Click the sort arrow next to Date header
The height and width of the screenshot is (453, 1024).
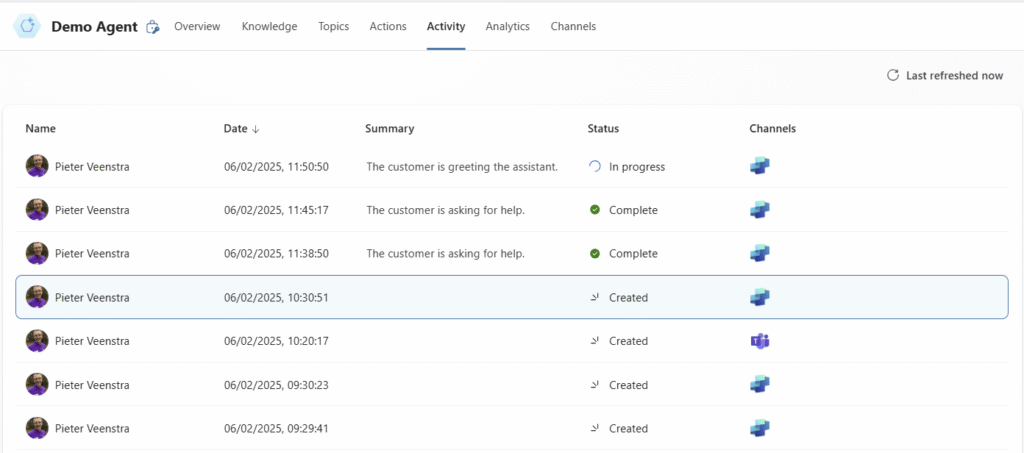point(255,129)
